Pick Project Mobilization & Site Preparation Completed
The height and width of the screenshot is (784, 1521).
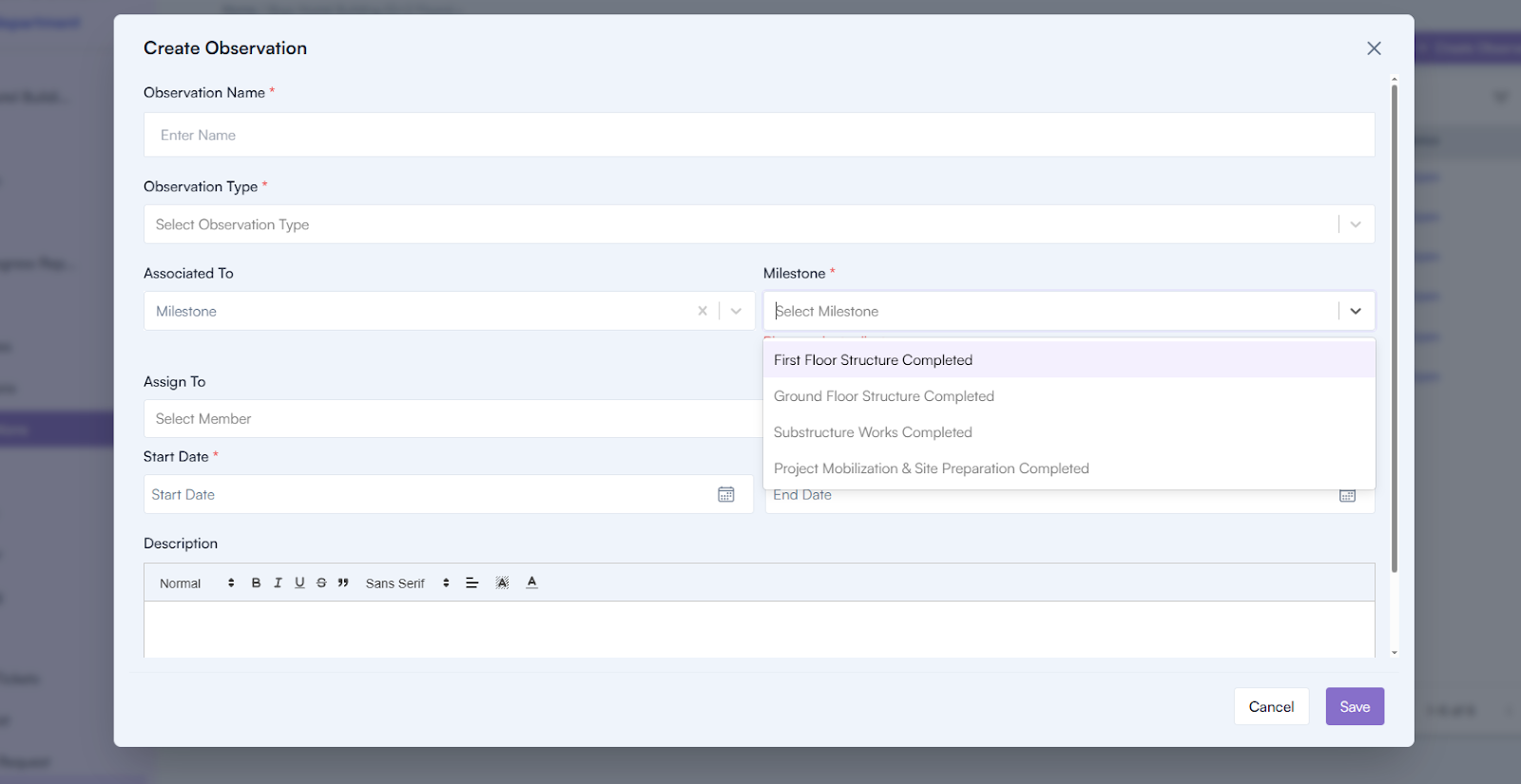point(931,468)
